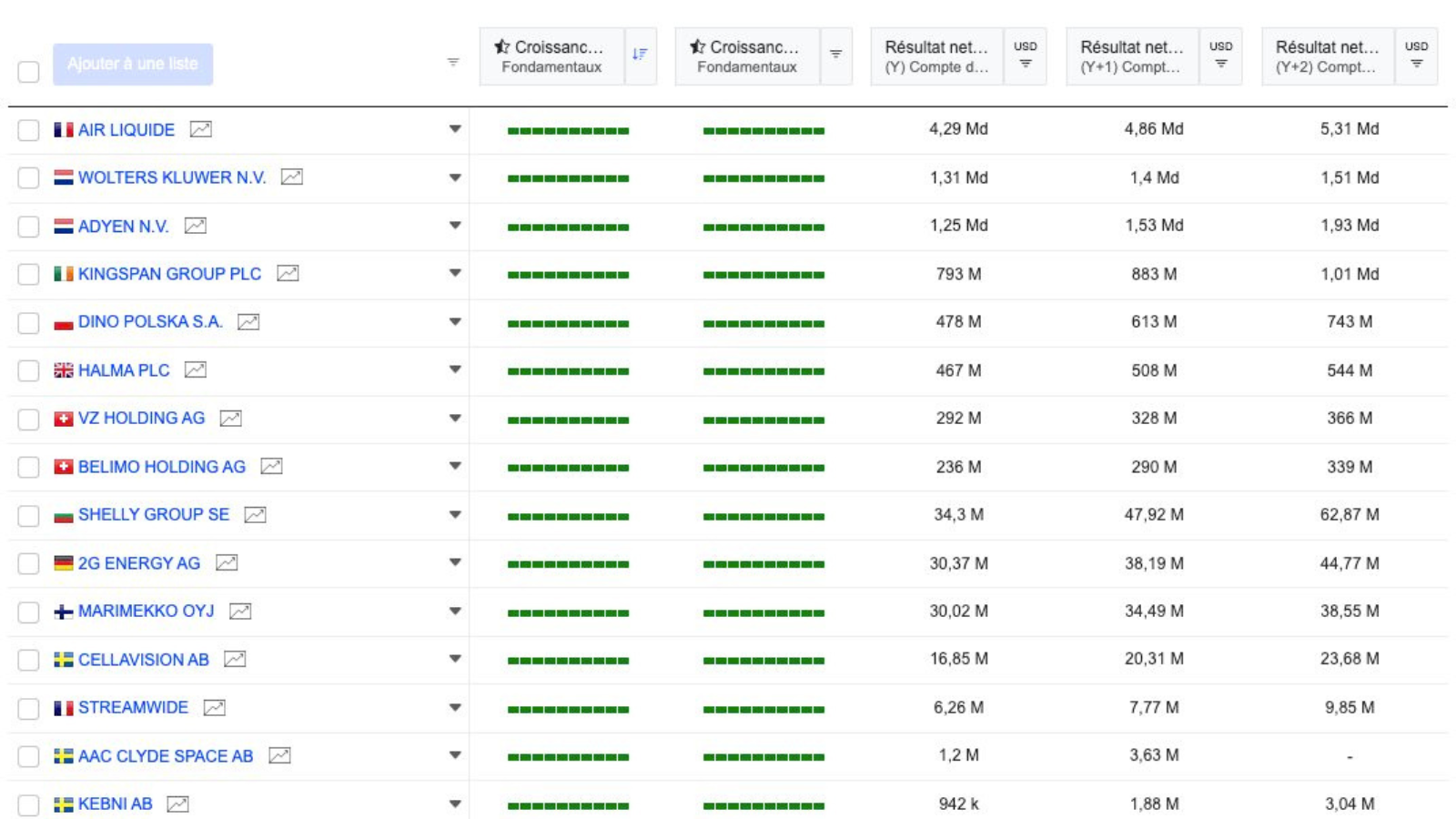Check the KEBNI AB row checkbox
1456x819 pixels.
(28, 805)
